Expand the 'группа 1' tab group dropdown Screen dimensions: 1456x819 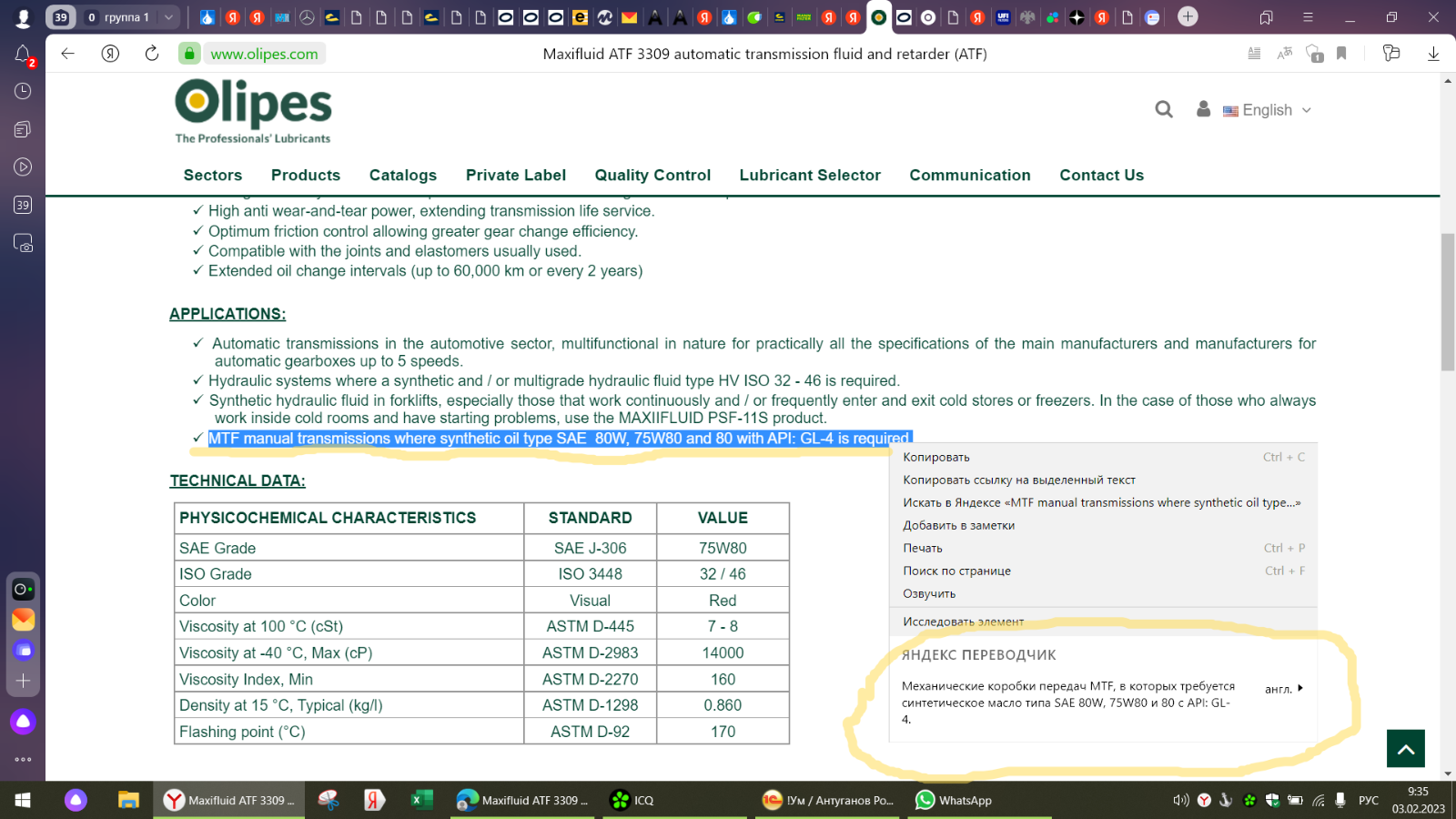[168, 17]
